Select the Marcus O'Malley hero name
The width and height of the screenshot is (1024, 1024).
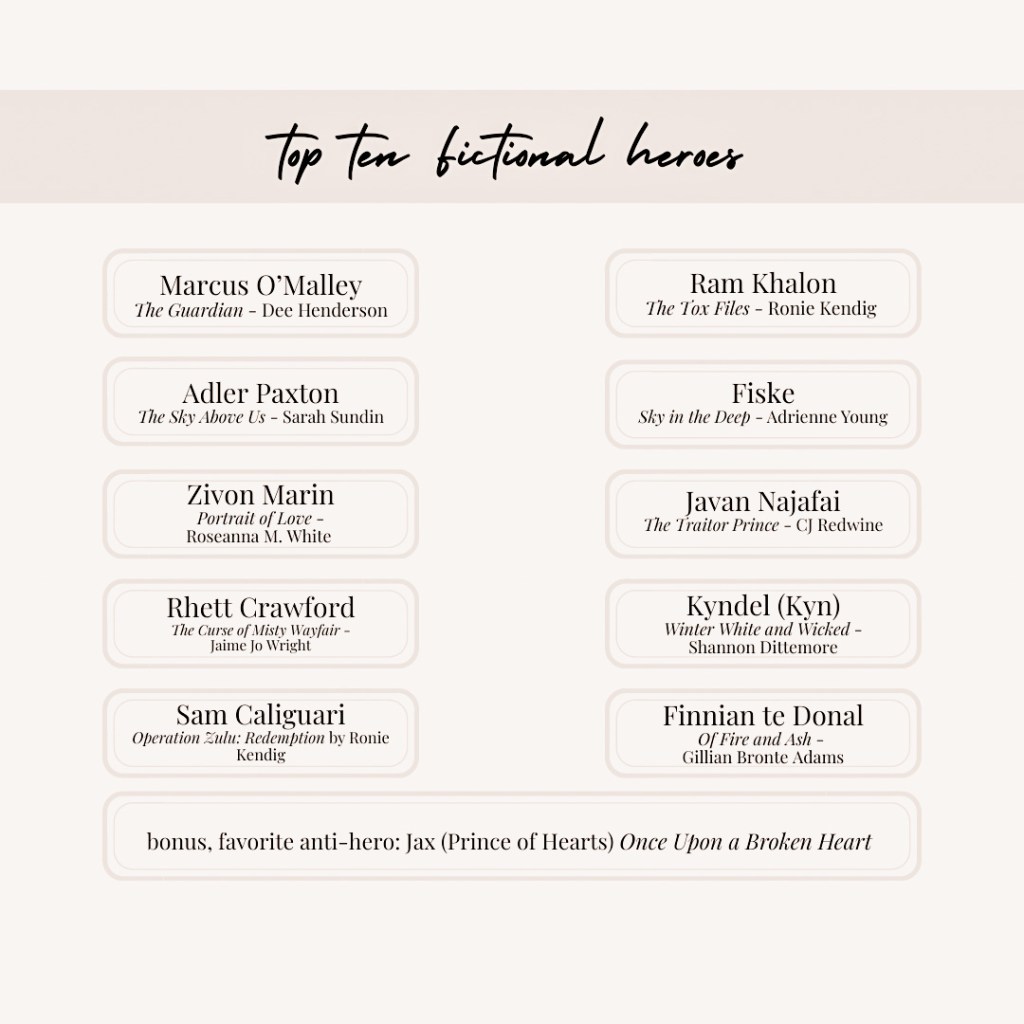tap(260, 285)
